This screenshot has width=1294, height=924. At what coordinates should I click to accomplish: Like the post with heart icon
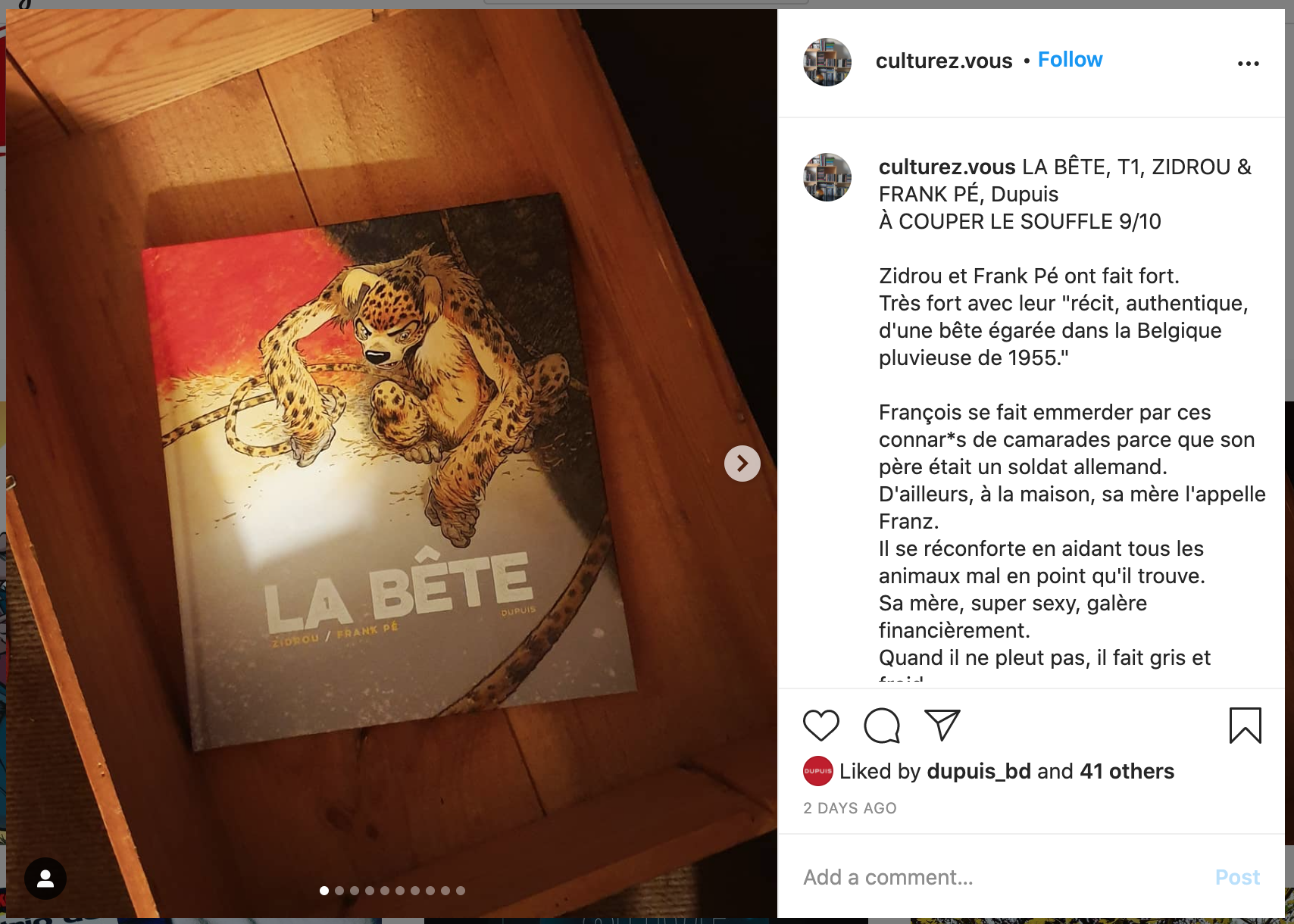click(820, 726)
